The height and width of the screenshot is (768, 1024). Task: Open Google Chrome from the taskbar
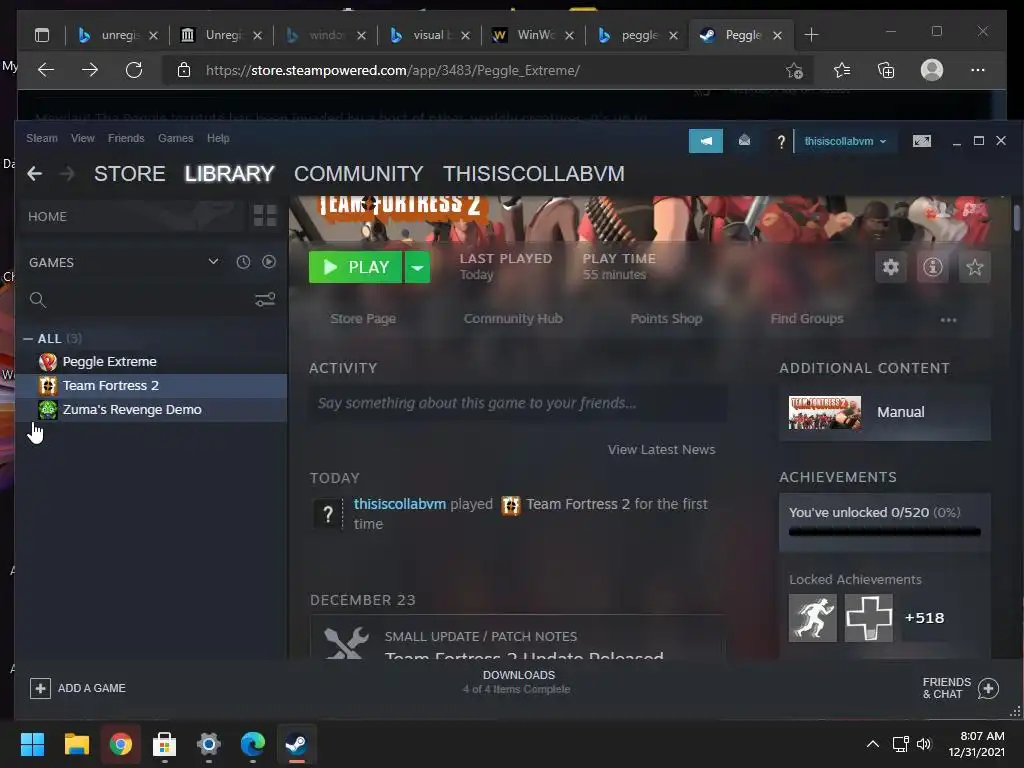coord(120,744)
